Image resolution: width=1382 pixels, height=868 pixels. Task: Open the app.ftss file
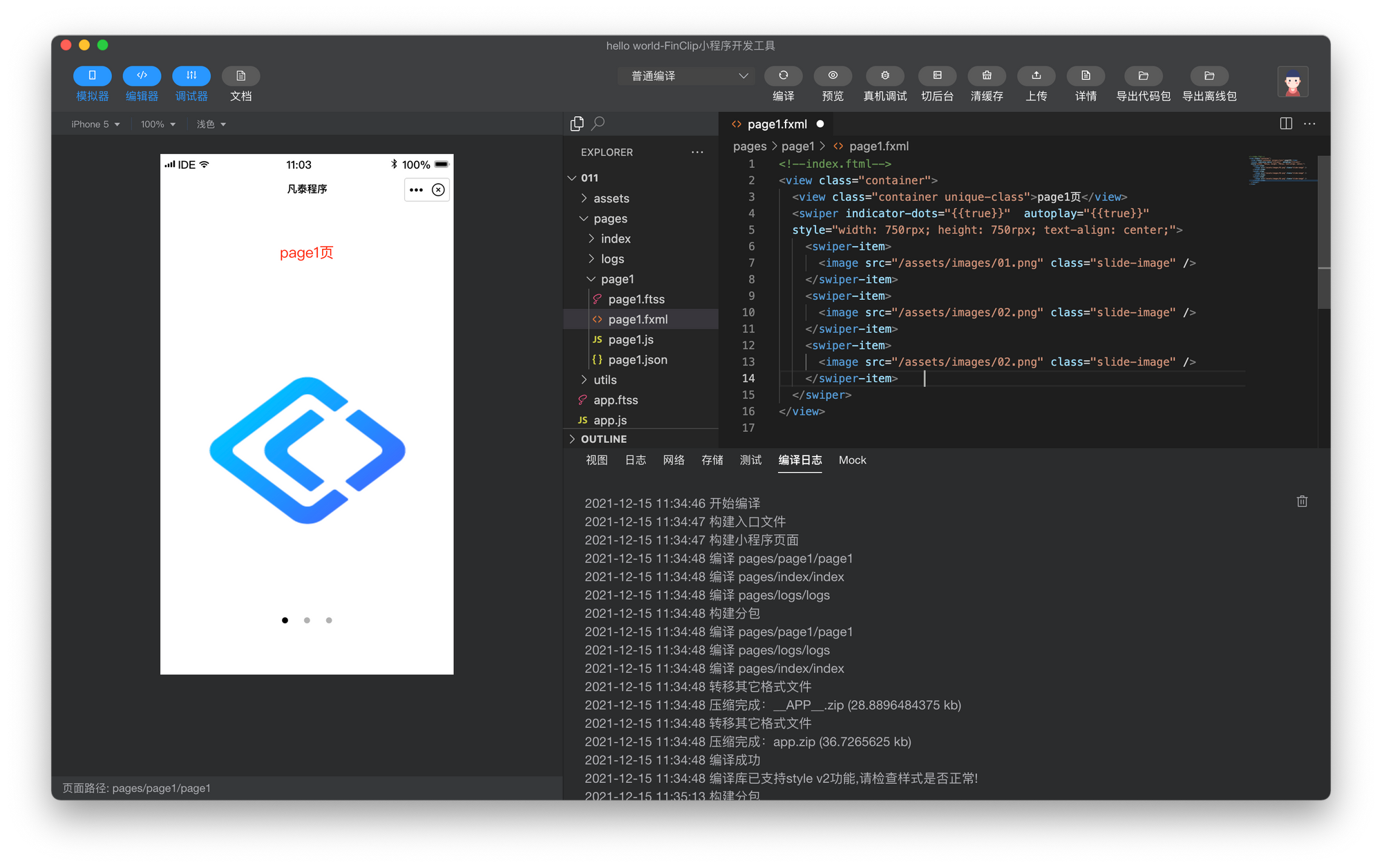(641, 399)
